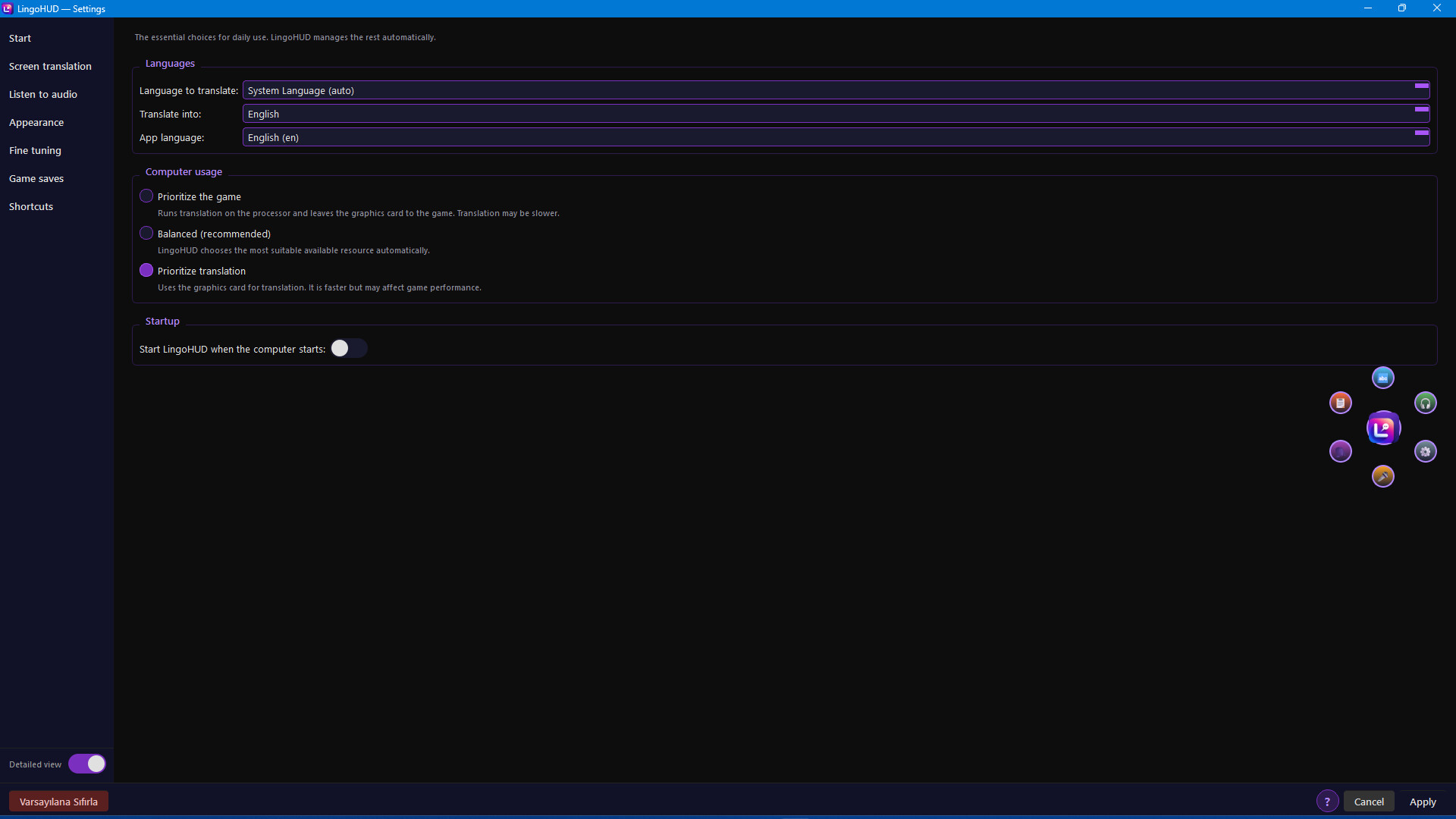Click the Cancel button
Screen dimensions: 1456x819
click(x=1369, y=802)
